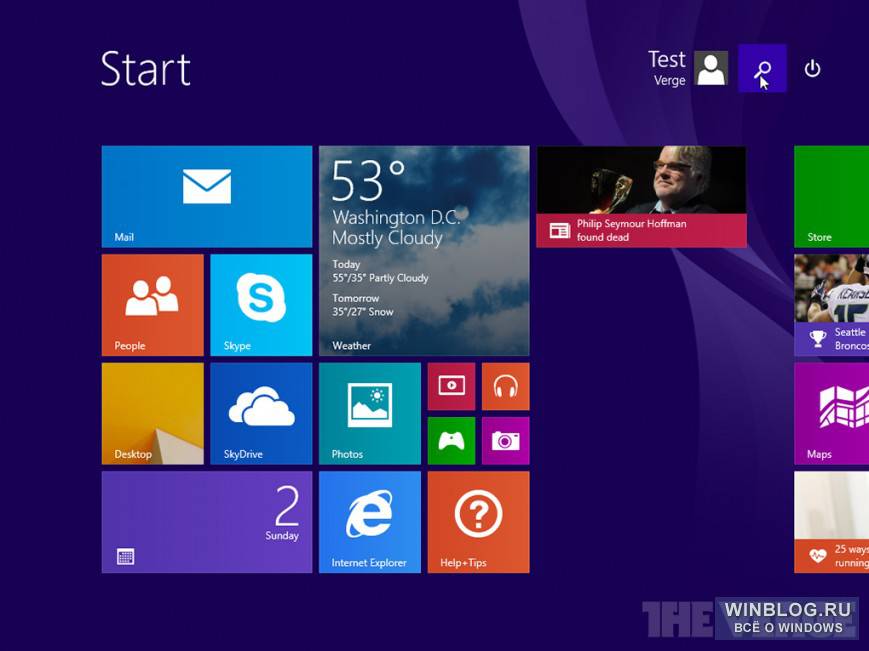Open the Calendar tile showing Sunday 2
The height and width of the screenshot is (651, 869).
tap(207, 522)
